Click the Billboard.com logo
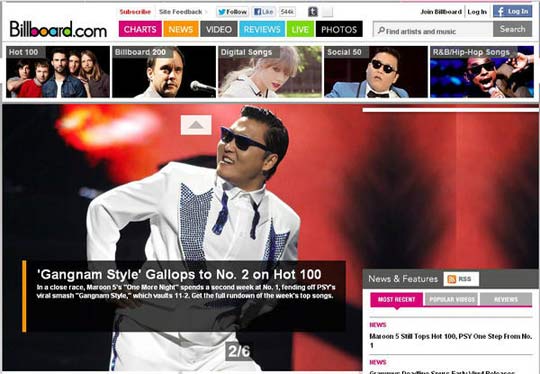This screenshot has width=540, height=374. click(58, 29)
